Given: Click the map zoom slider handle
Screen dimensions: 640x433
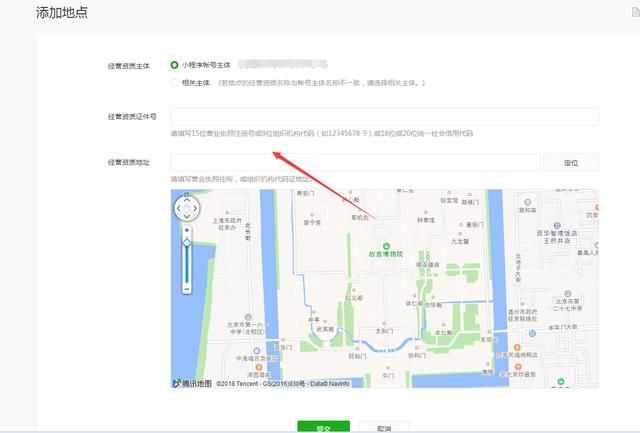Looking at the screenshot, I should [x=187, y=243].
